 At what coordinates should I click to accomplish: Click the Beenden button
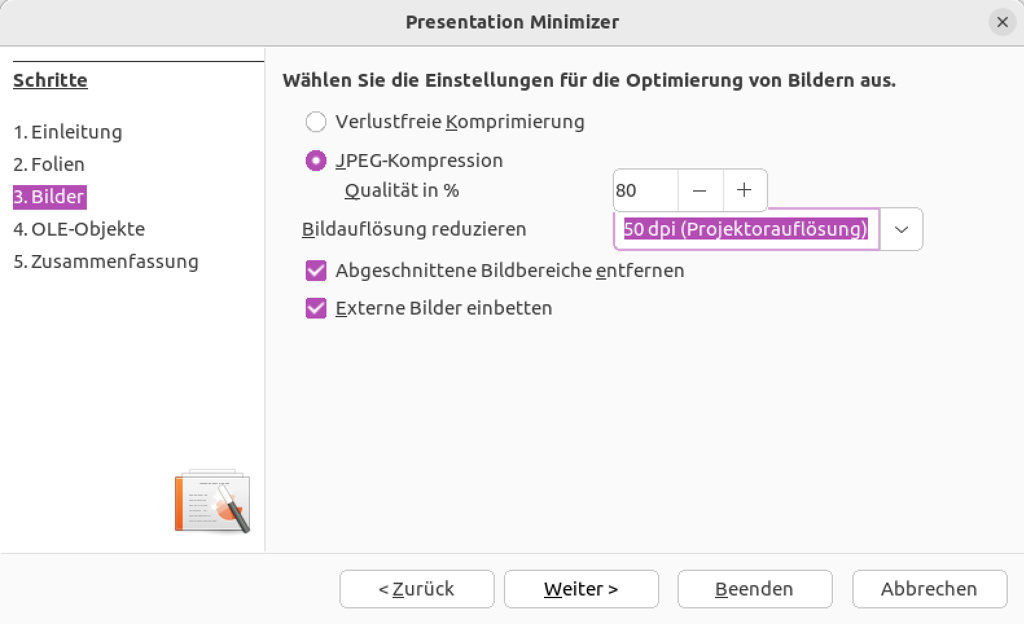(755, 589)
